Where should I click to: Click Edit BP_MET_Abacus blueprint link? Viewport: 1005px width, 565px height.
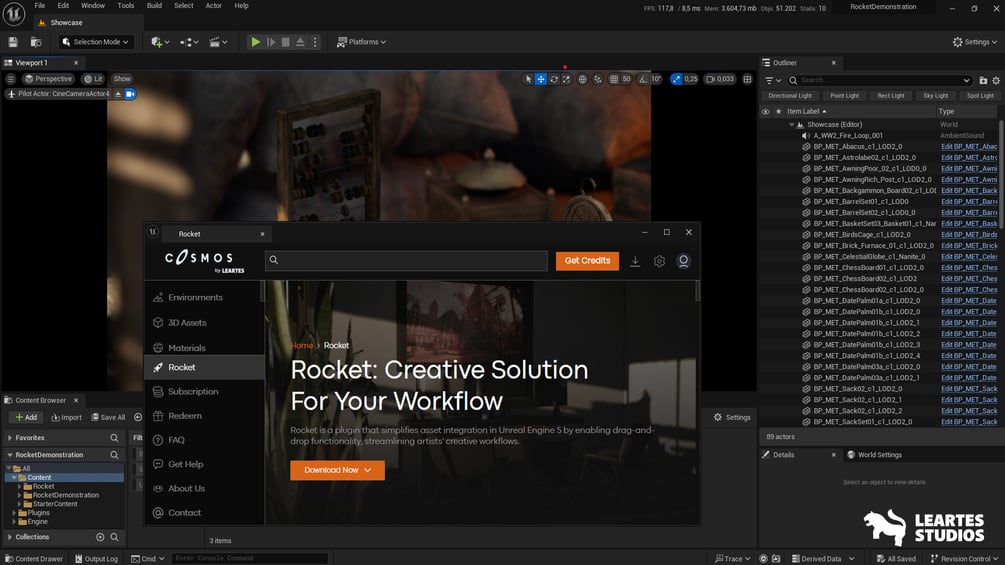click(968, 147)
